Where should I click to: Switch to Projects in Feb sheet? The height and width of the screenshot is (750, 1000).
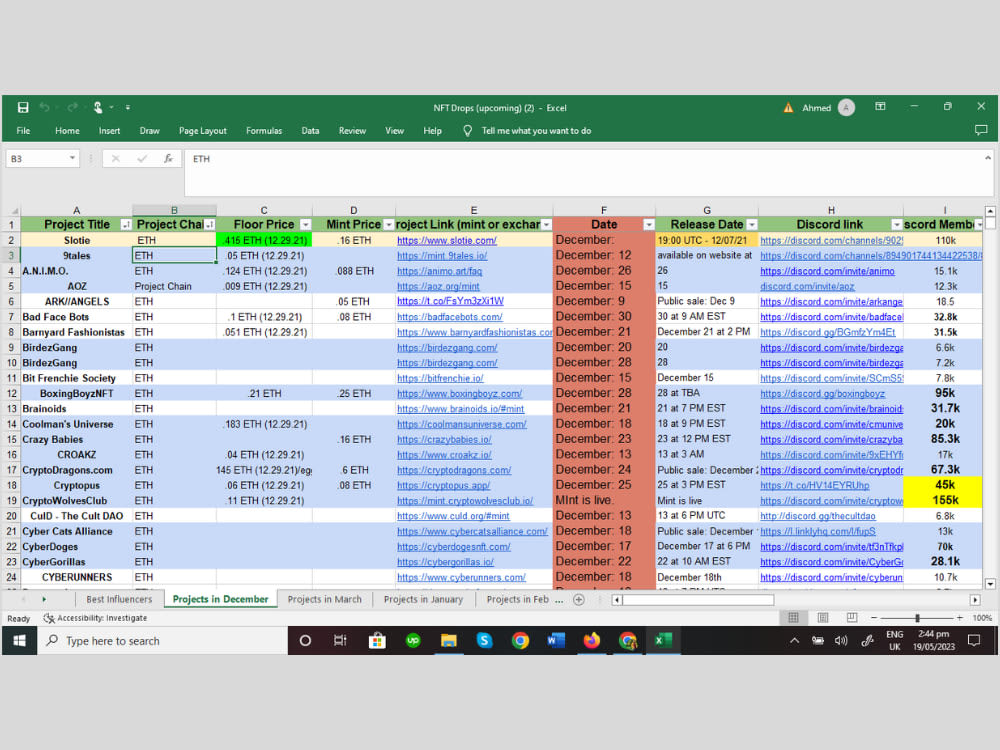517,599
